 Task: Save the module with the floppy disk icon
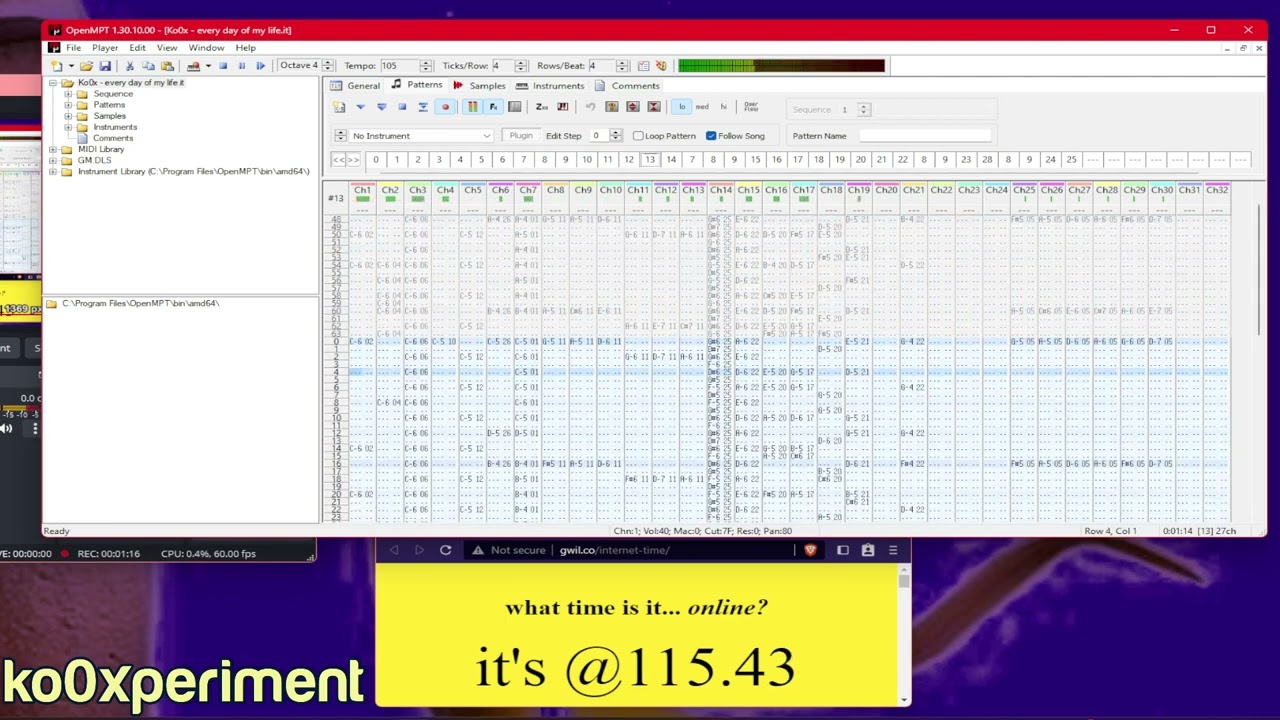coord(104,66)
